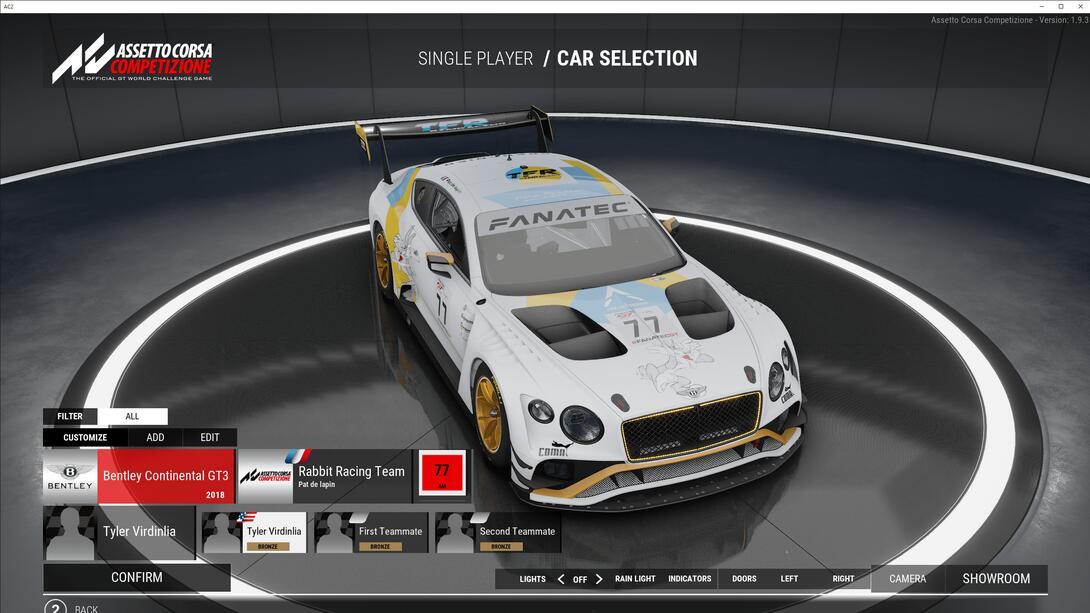Open the Filter value showing ALL
Viewport: 1090px width, 613px height.
pyautogui.click(x=132, y=416)
